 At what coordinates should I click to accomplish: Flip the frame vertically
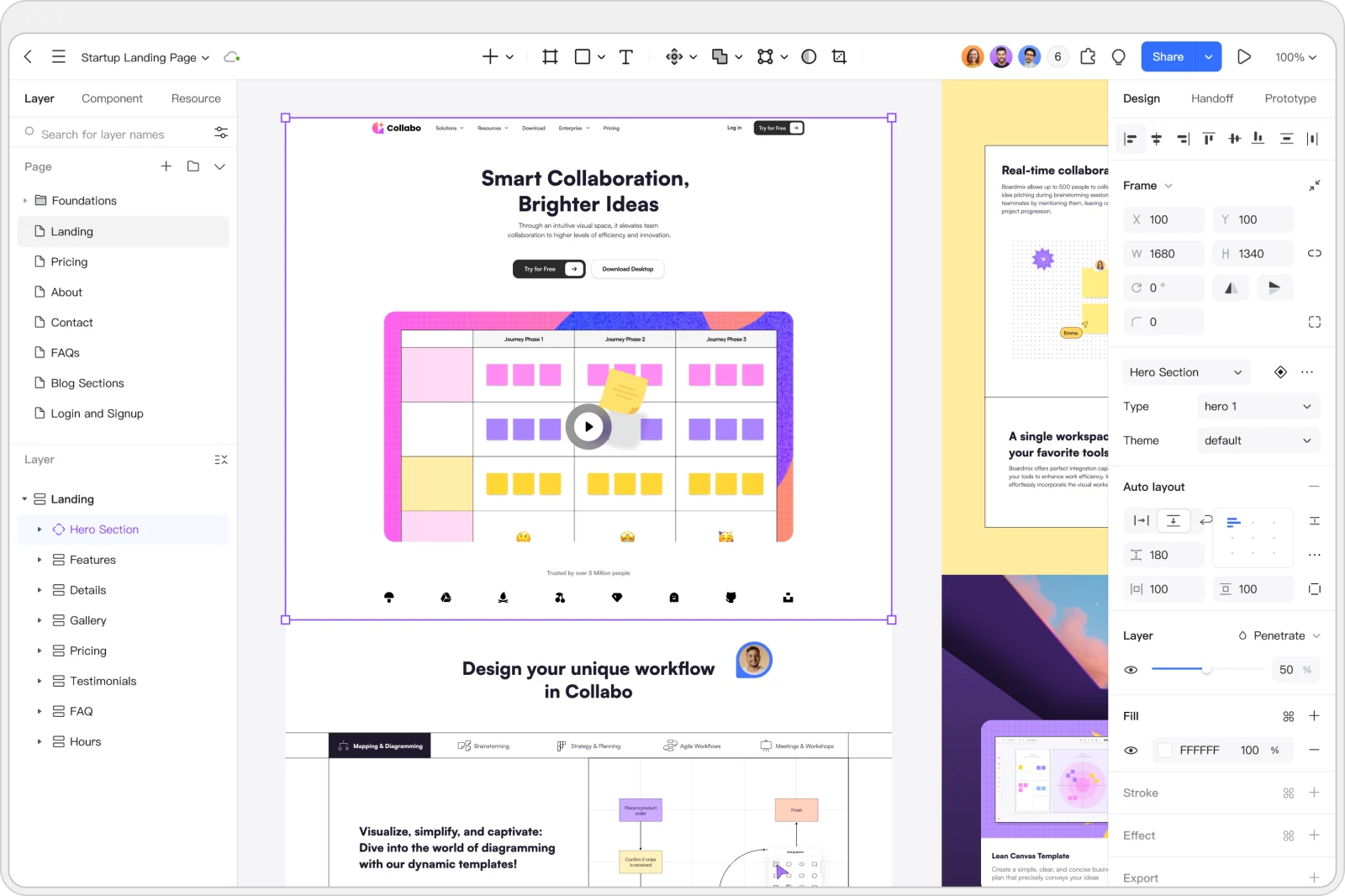[1274, 287]
